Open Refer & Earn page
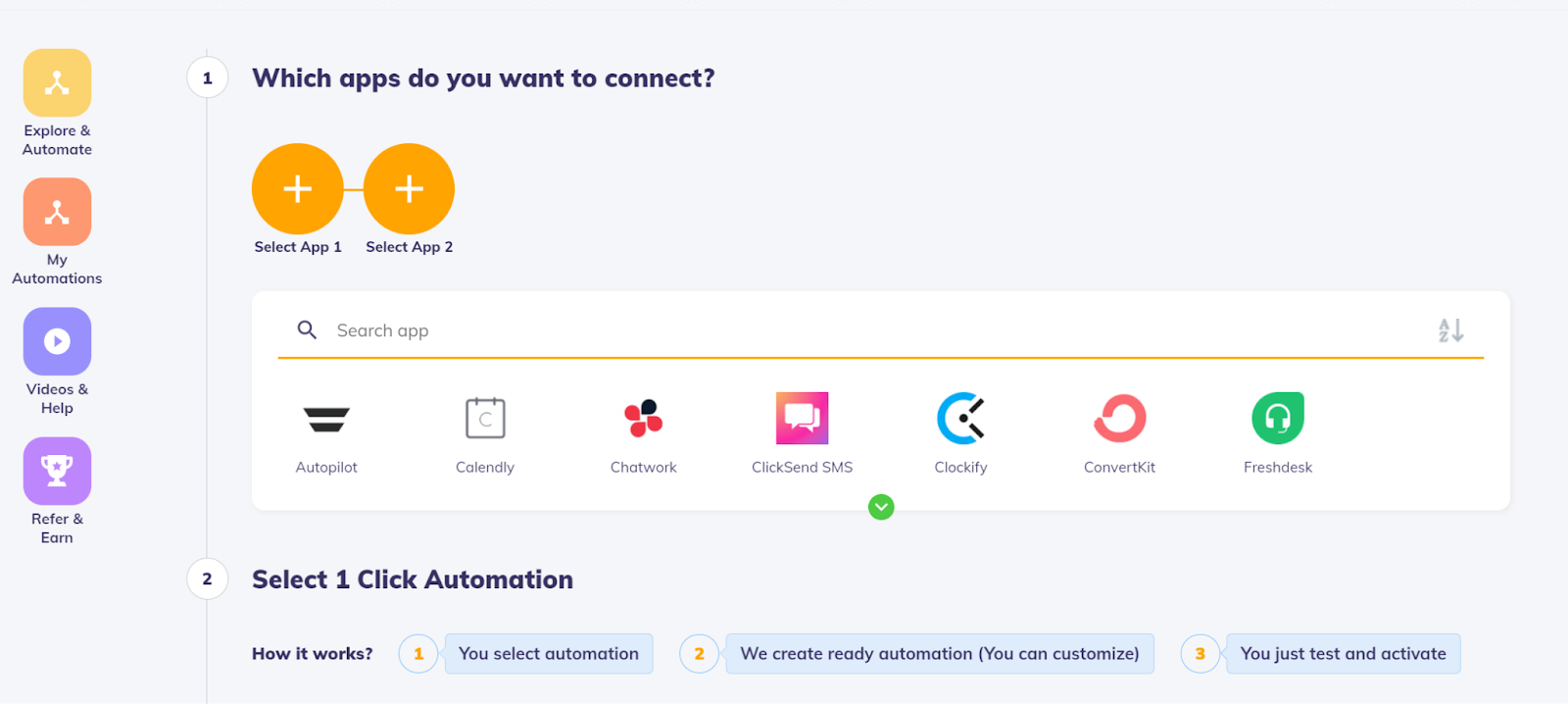The image size is (1568, 704). pos(57,472)
